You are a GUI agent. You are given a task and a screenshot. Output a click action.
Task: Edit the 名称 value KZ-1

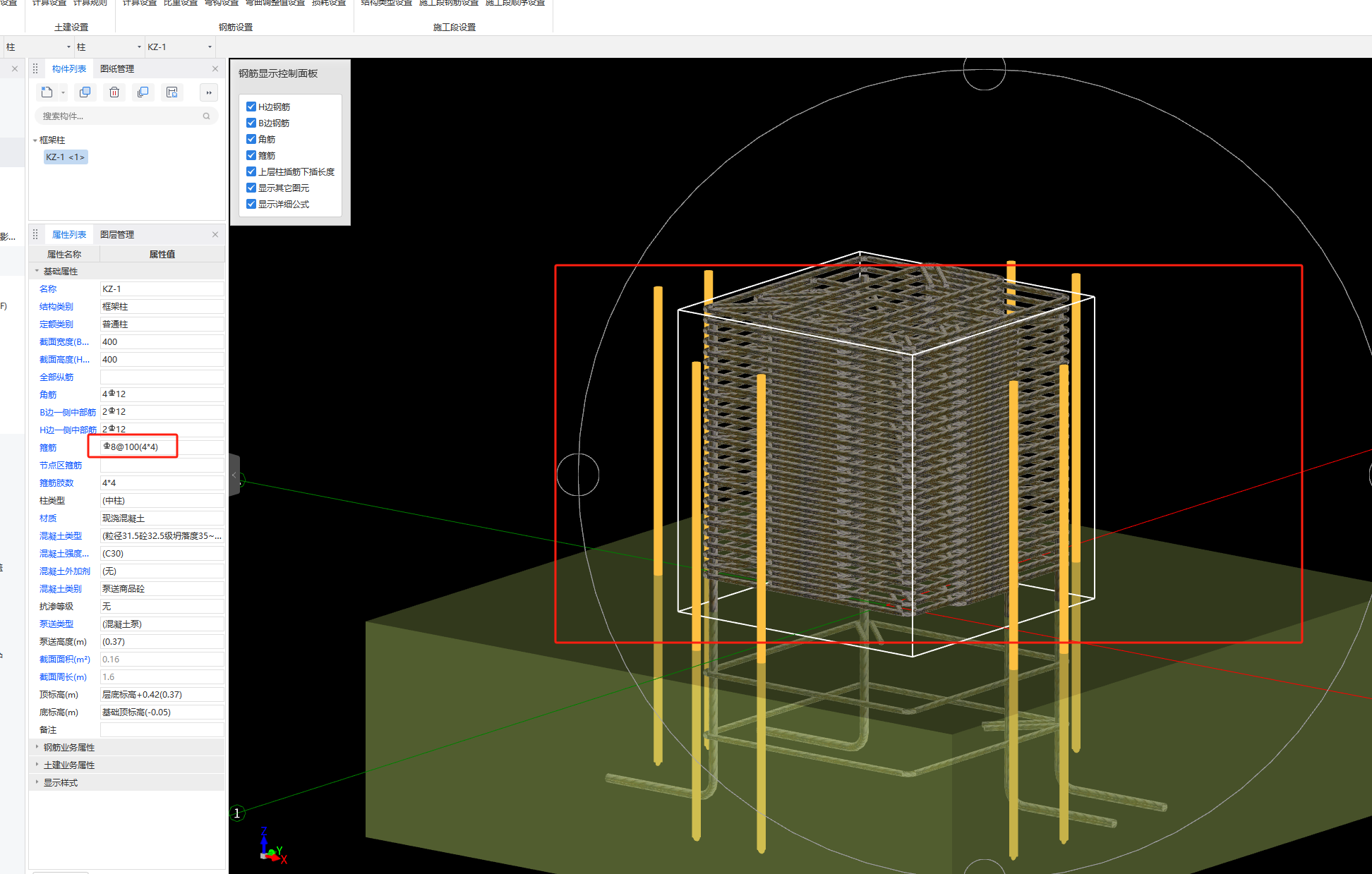tap(162, 289)
